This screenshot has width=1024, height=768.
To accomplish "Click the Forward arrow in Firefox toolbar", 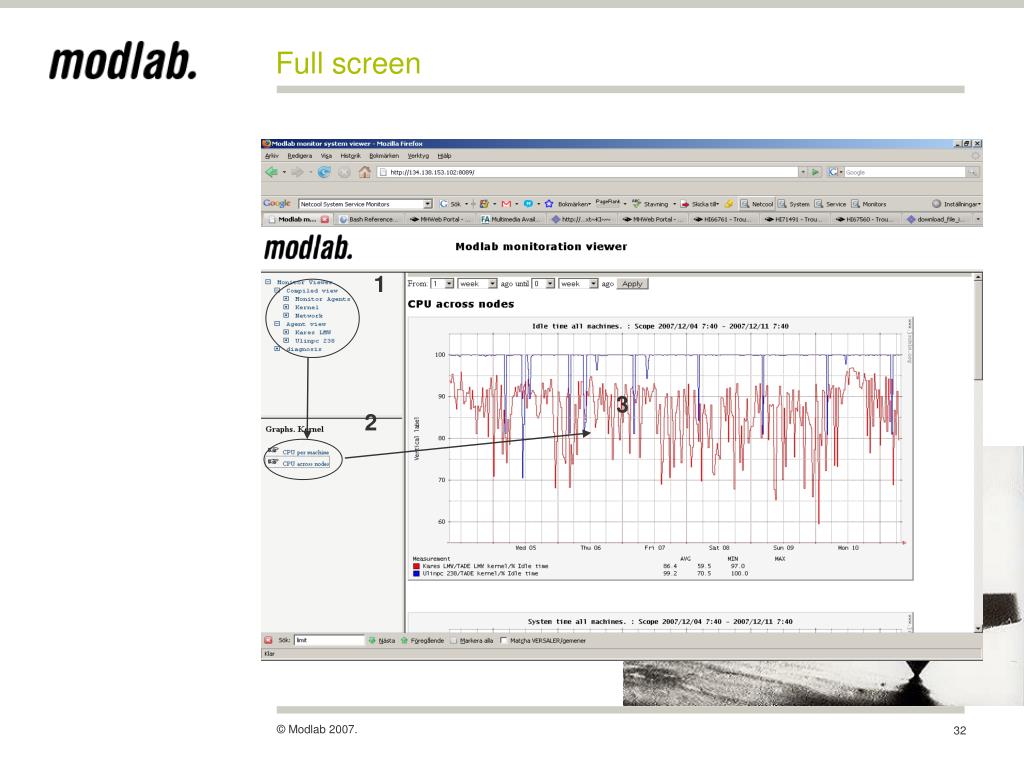I will coord(297,172).
